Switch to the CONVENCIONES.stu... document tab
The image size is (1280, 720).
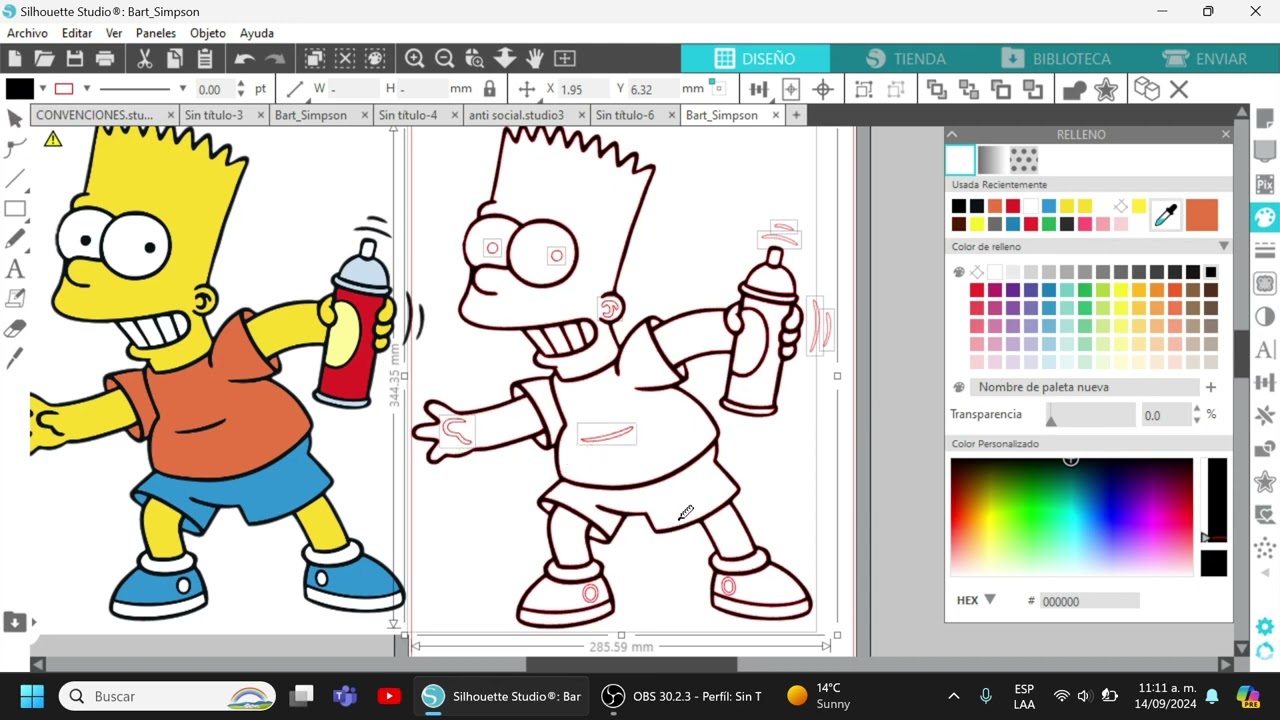95,115
